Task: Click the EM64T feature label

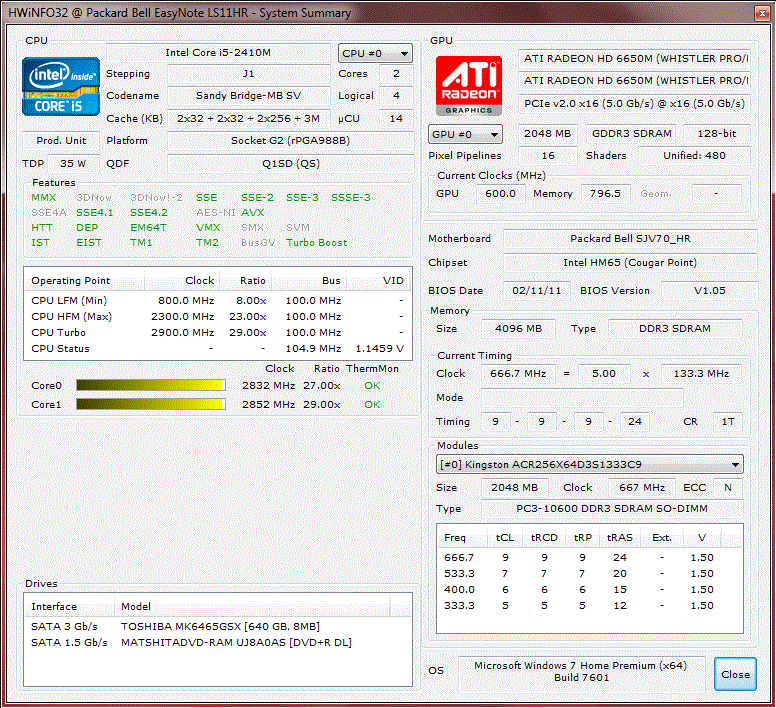Action: coord(148,228)
